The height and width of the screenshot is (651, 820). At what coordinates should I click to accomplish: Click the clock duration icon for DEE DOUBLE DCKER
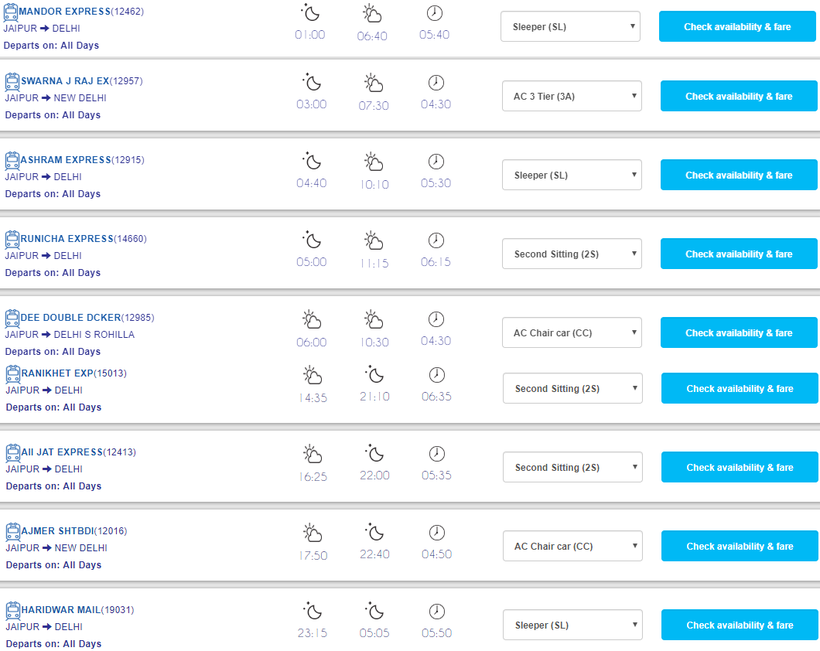(x=436, y=319)
